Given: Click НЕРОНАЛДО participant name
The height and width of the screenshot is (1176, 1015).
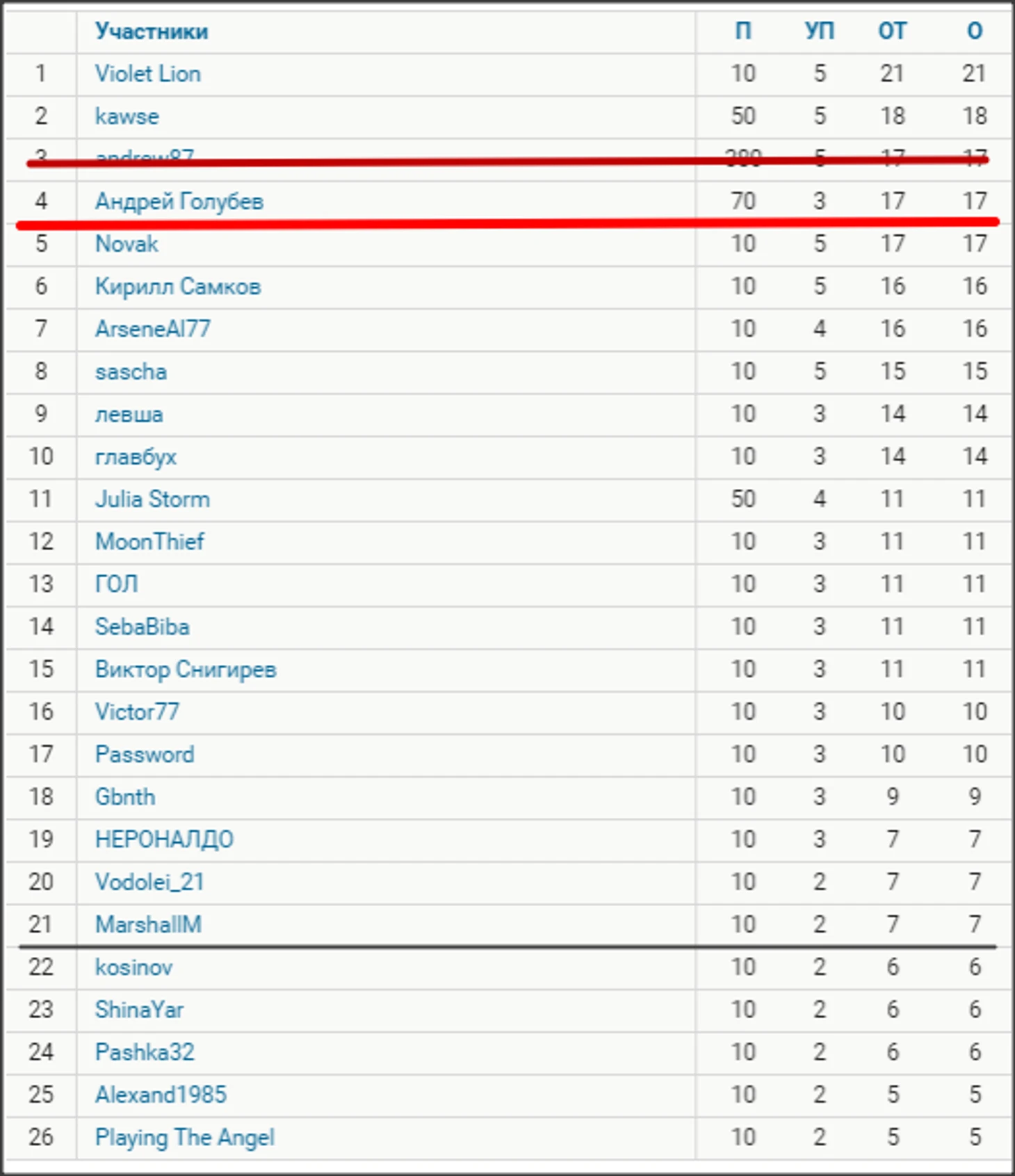Looking at the screenshot, I should [164, 839].
